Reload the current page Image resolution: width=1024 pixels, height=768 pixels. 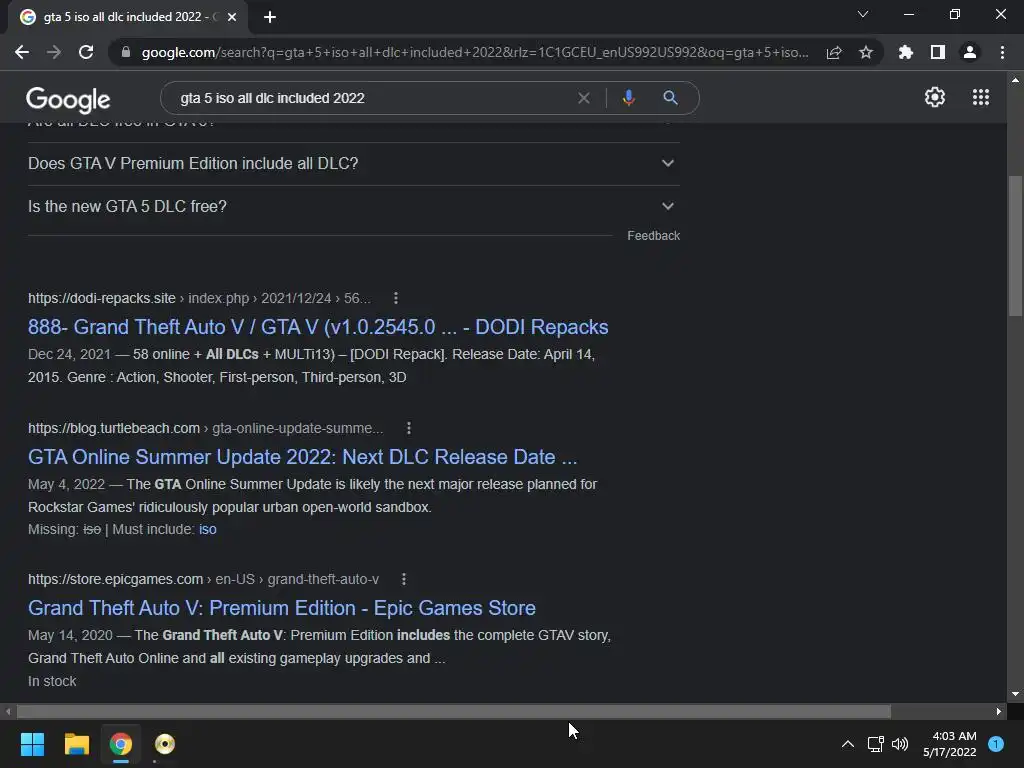(x=86, y=52)
